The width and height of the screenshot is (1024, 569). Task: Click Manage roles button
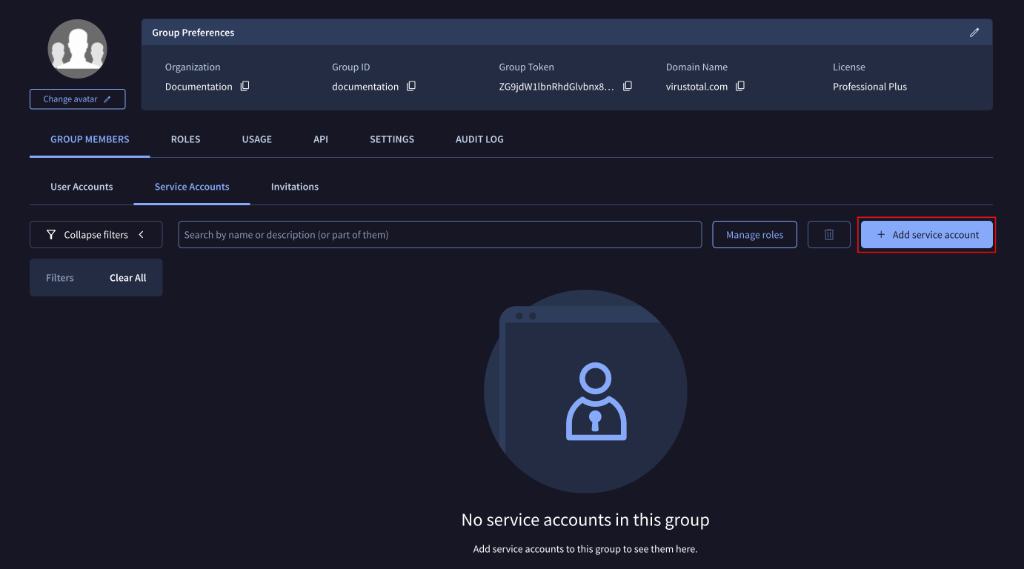tap(754, 235)
